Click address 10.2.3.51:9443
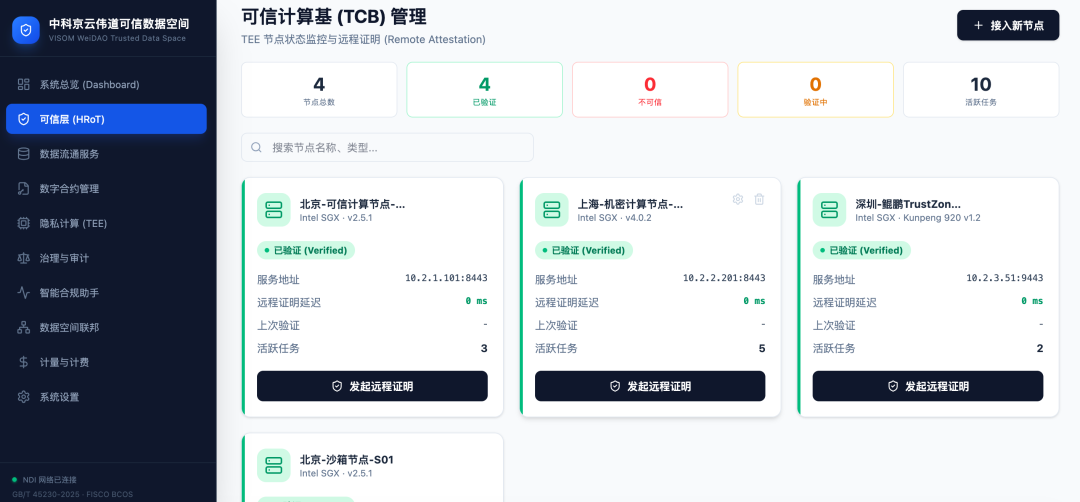The width and height of the screenshot is (1080, 502). coord(1005,278)
